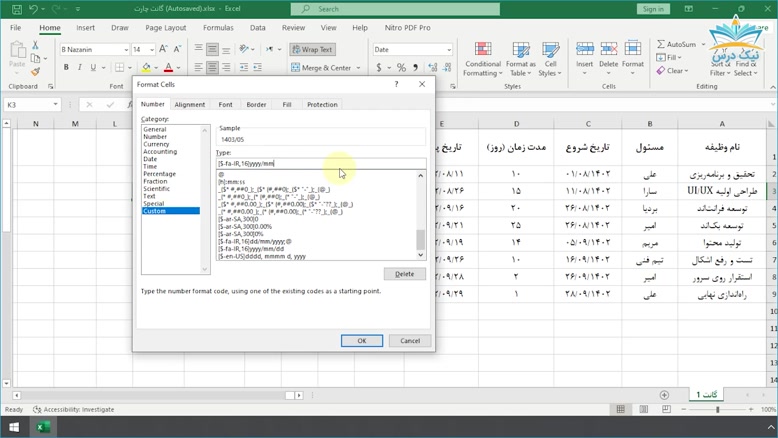Click the Save icon in title bar
Viewport: 778px width, 438px height.
pos(16,9)
